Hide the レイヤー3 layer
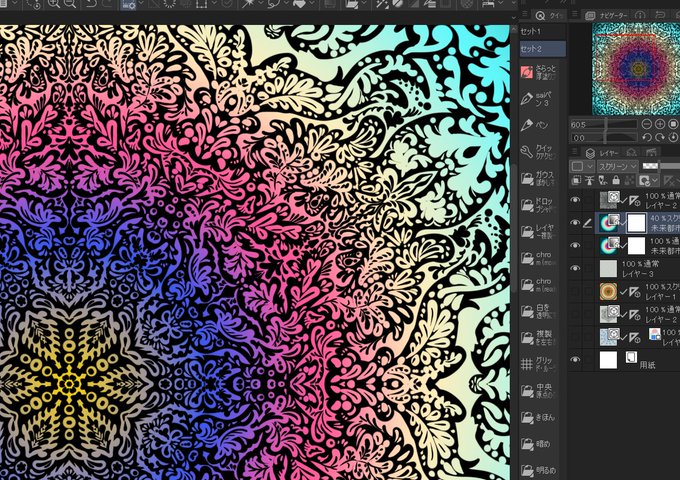This screenshot has height=480, width=680. [x=575, y=268]
